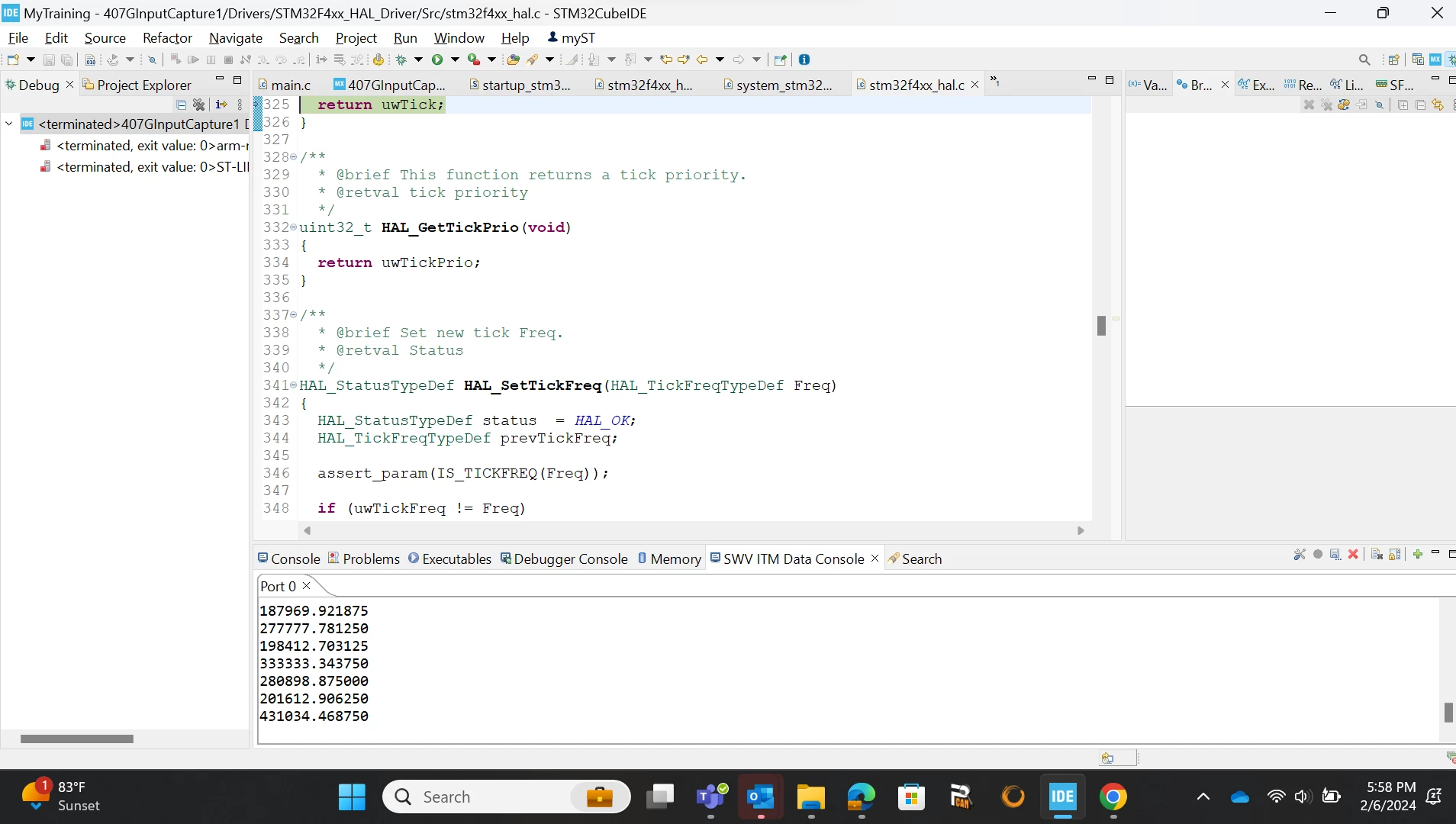Switch to the main.c editor tab
The width and height of the screenshot is (1456, 824).
click(285, 85)
